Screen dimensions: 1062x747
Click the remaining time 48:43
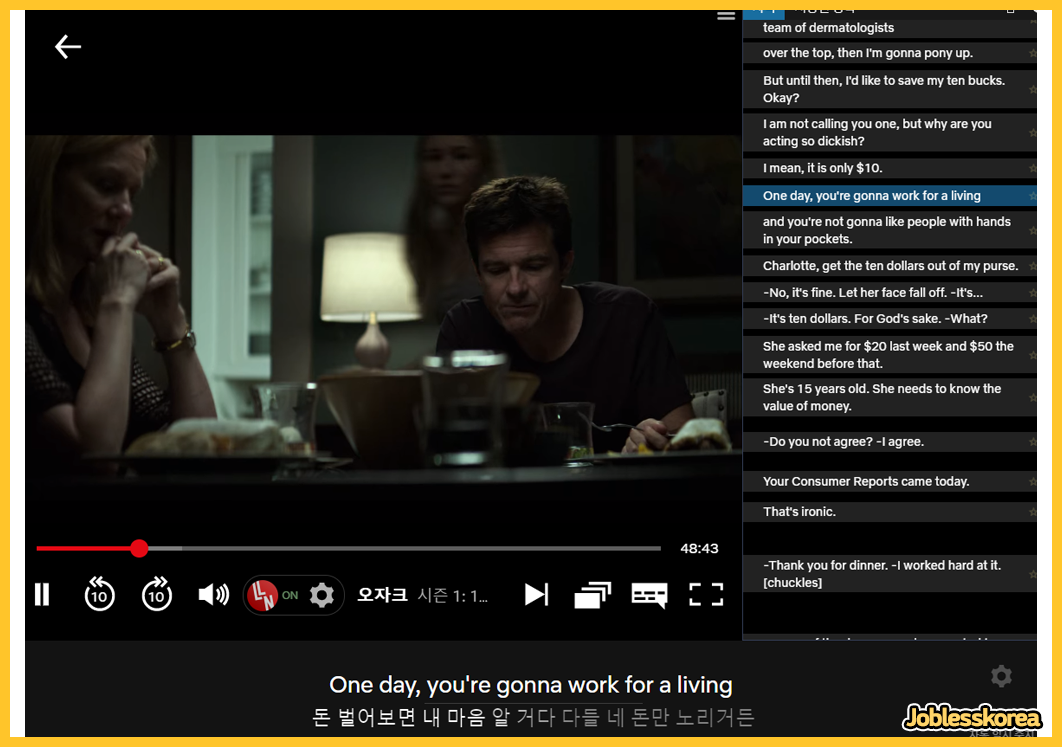[x=699, y=549]
